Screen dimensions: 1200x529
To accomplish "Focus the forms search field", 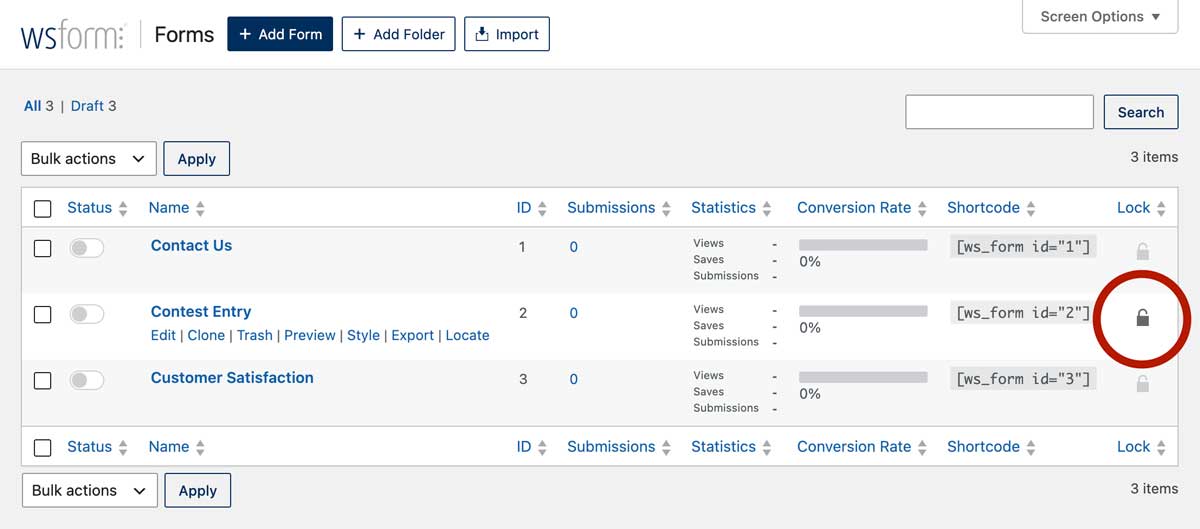I will (x=999, y=112).
